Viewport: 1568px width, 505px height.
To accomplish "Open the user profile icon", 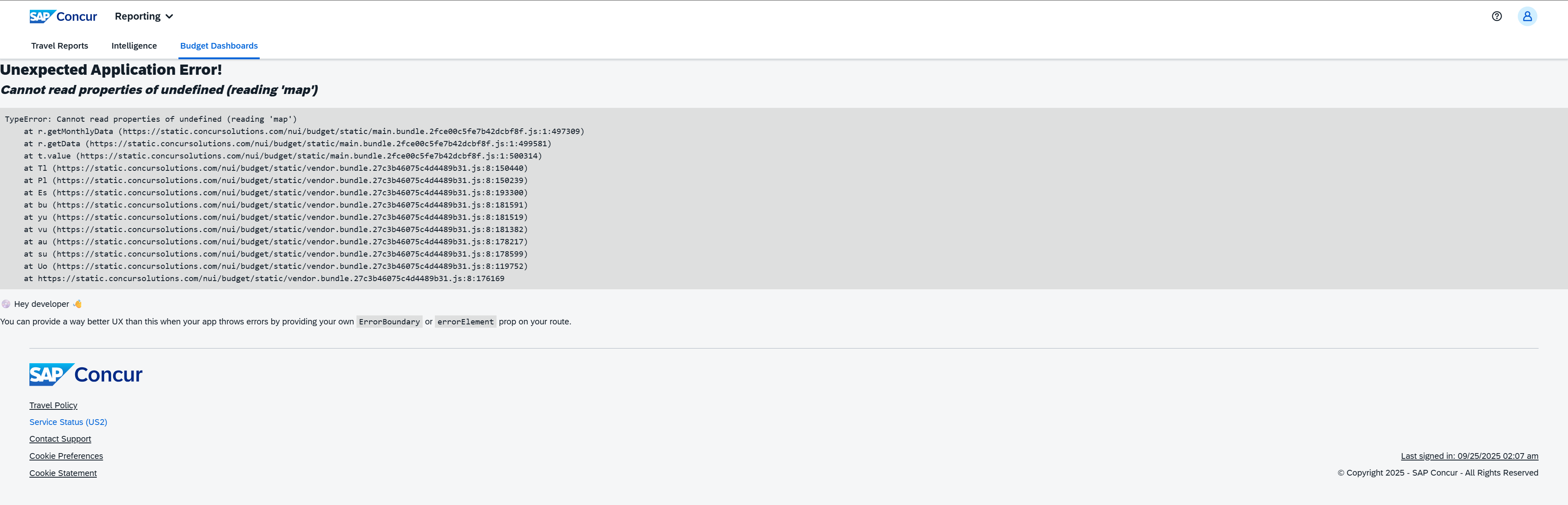I will pos(1527,16).
